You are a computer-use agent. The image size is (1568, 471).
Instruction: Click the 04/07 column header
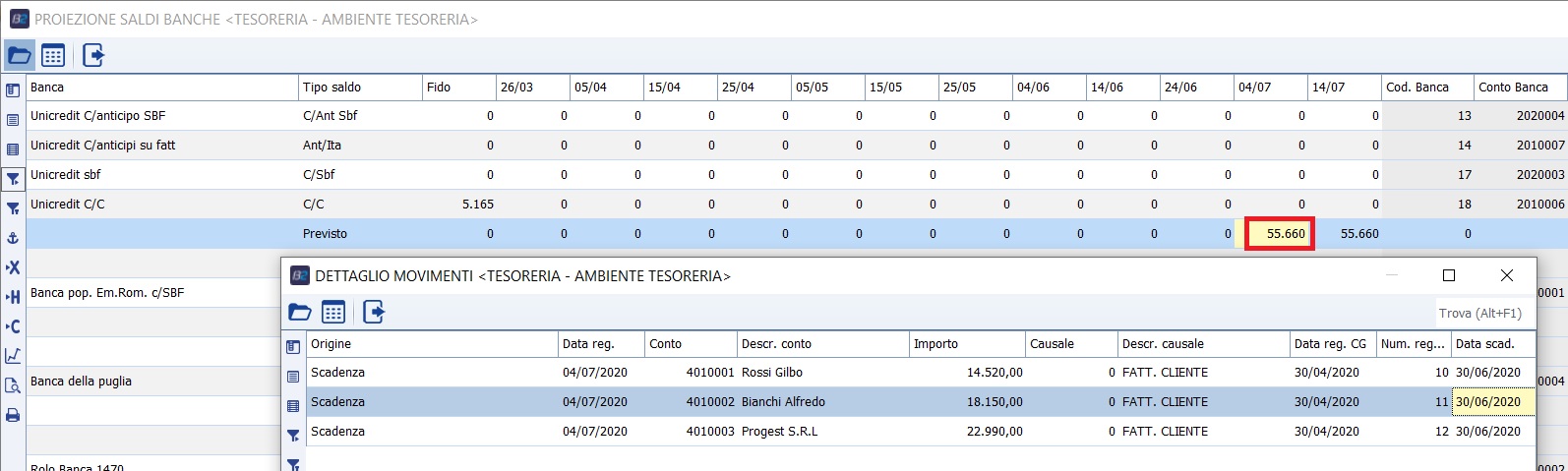pos(1270,88)
